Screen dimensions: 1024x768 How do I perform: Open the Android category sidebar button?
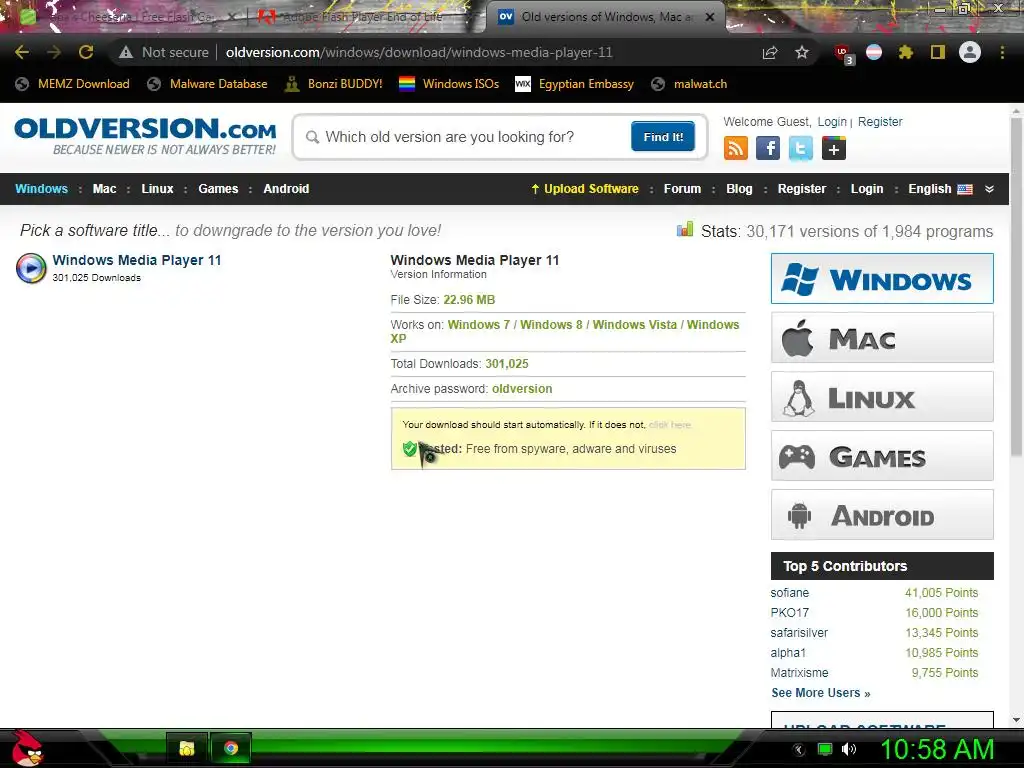coord(882,515)
